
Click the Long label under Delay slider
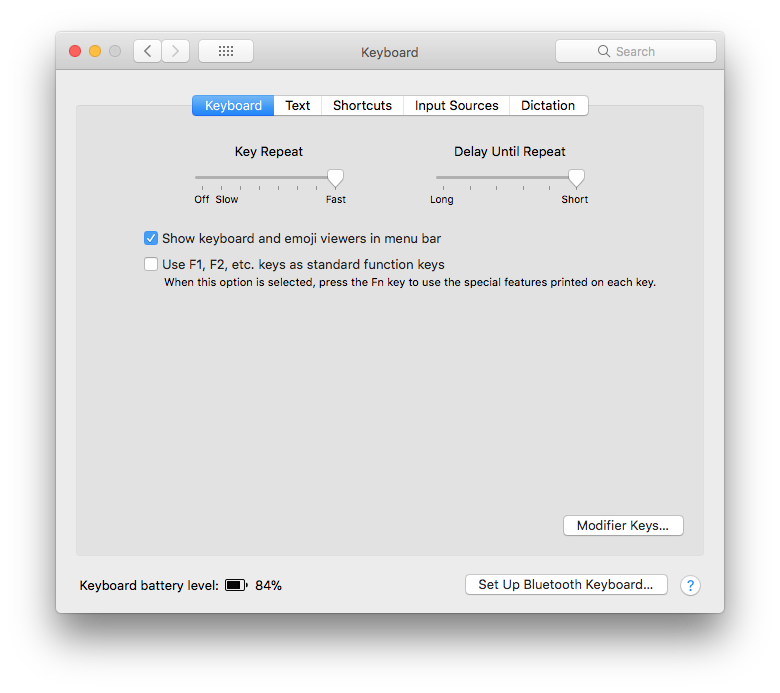pyautogui.click(x=442, y=199)
